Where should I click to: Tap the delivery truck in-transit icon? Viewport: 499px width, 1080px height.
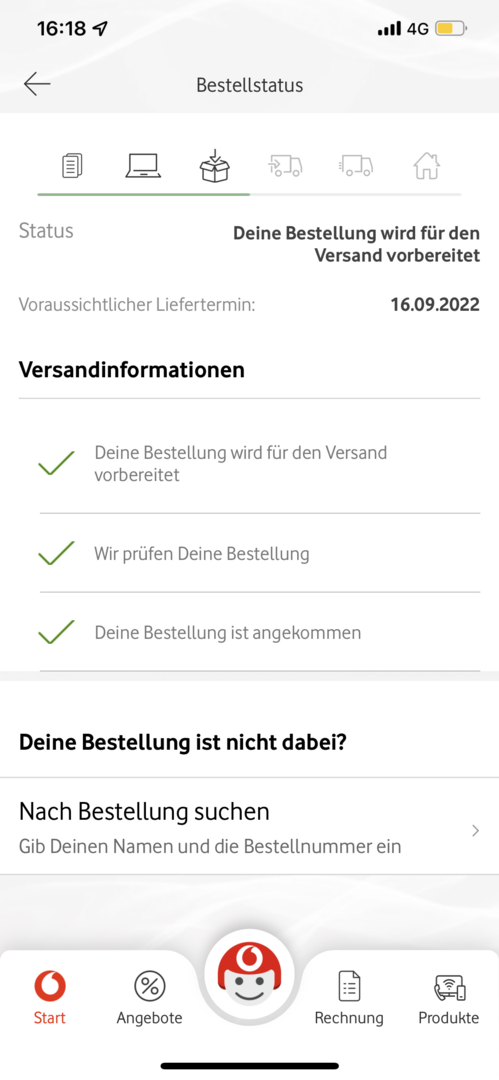click(356, 166)
